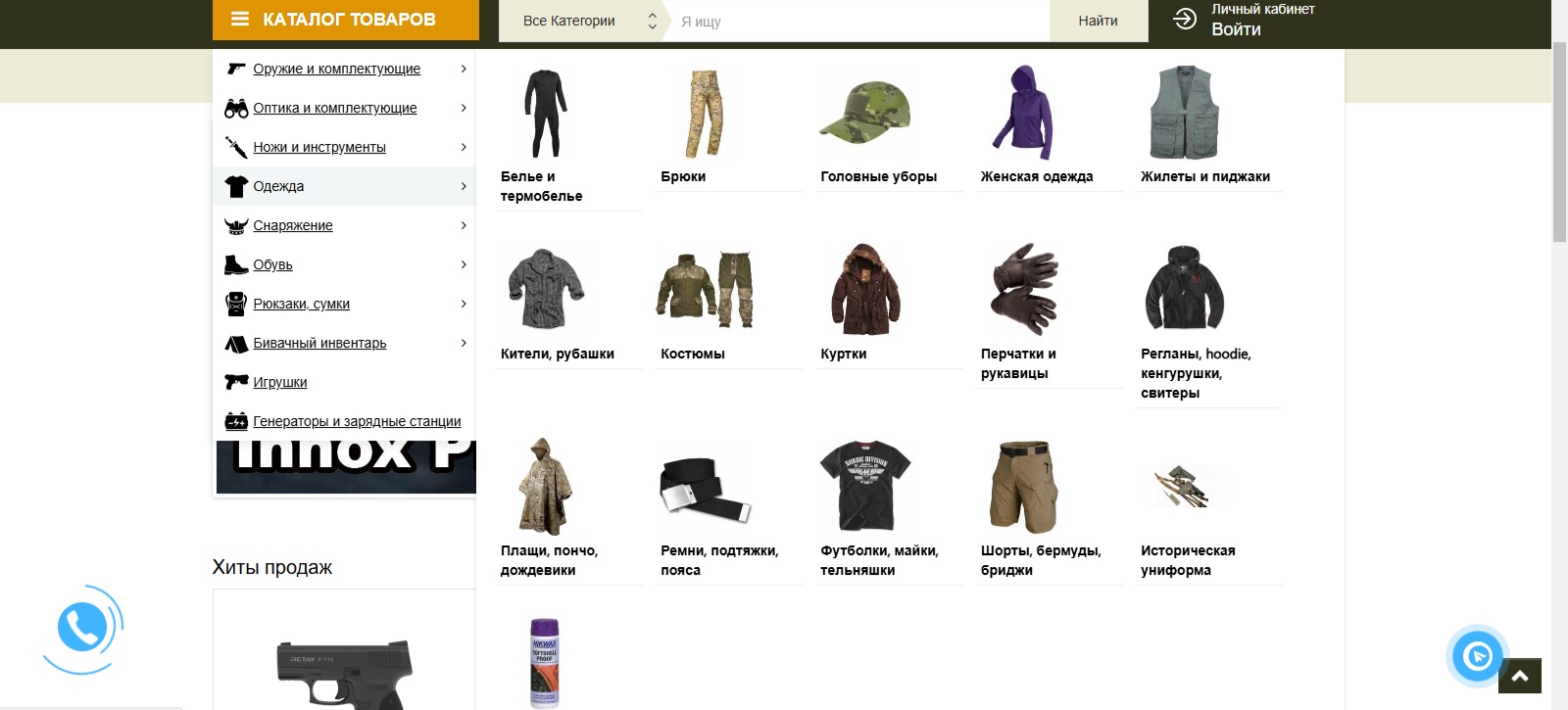Screen dimensions: 1568x710
Task: Click the boot icon next to Обувь
Action: click(235, 264)
